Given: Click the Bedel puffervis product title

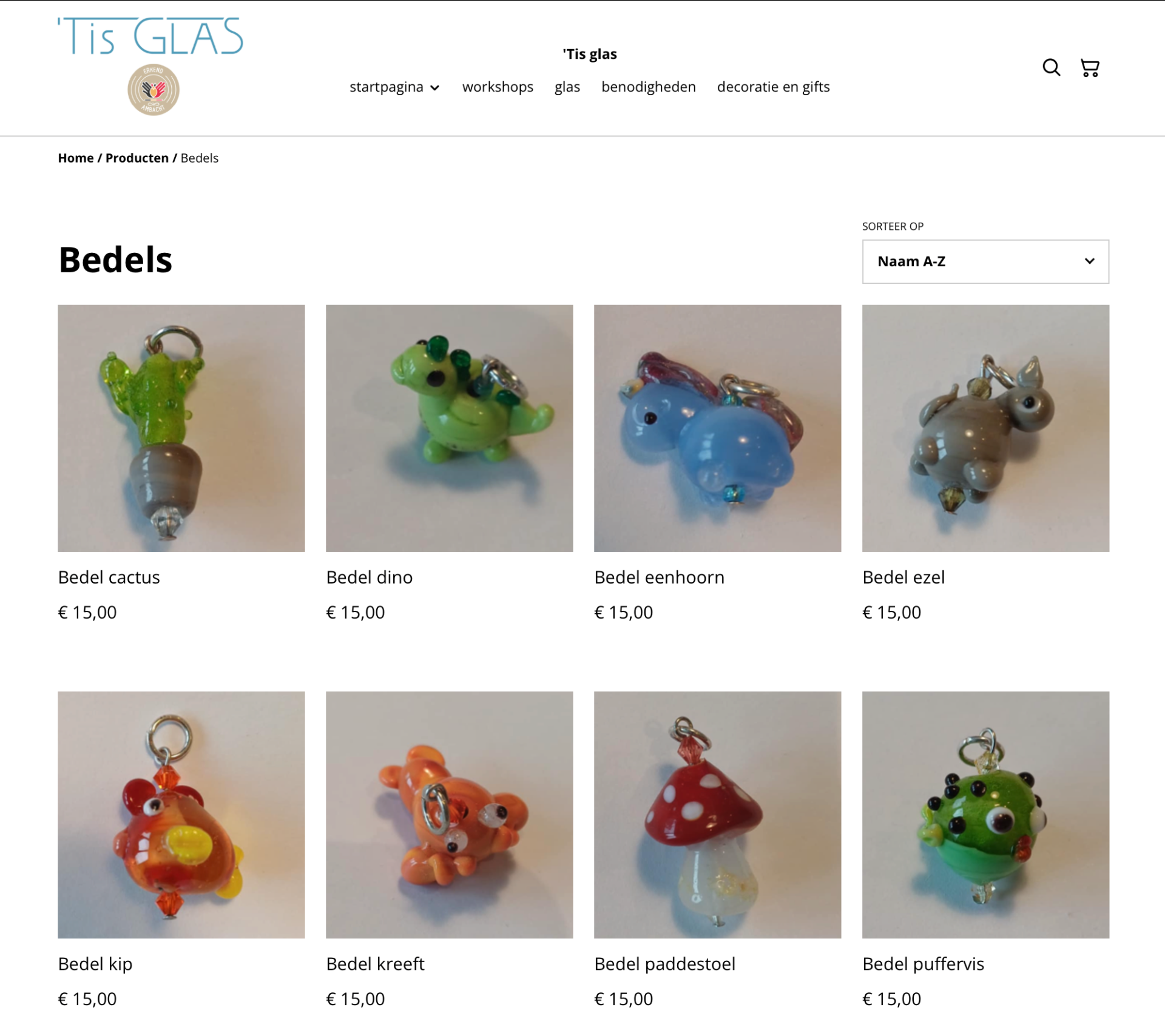Looking at the screenshot, I should (x=923, y=964).
